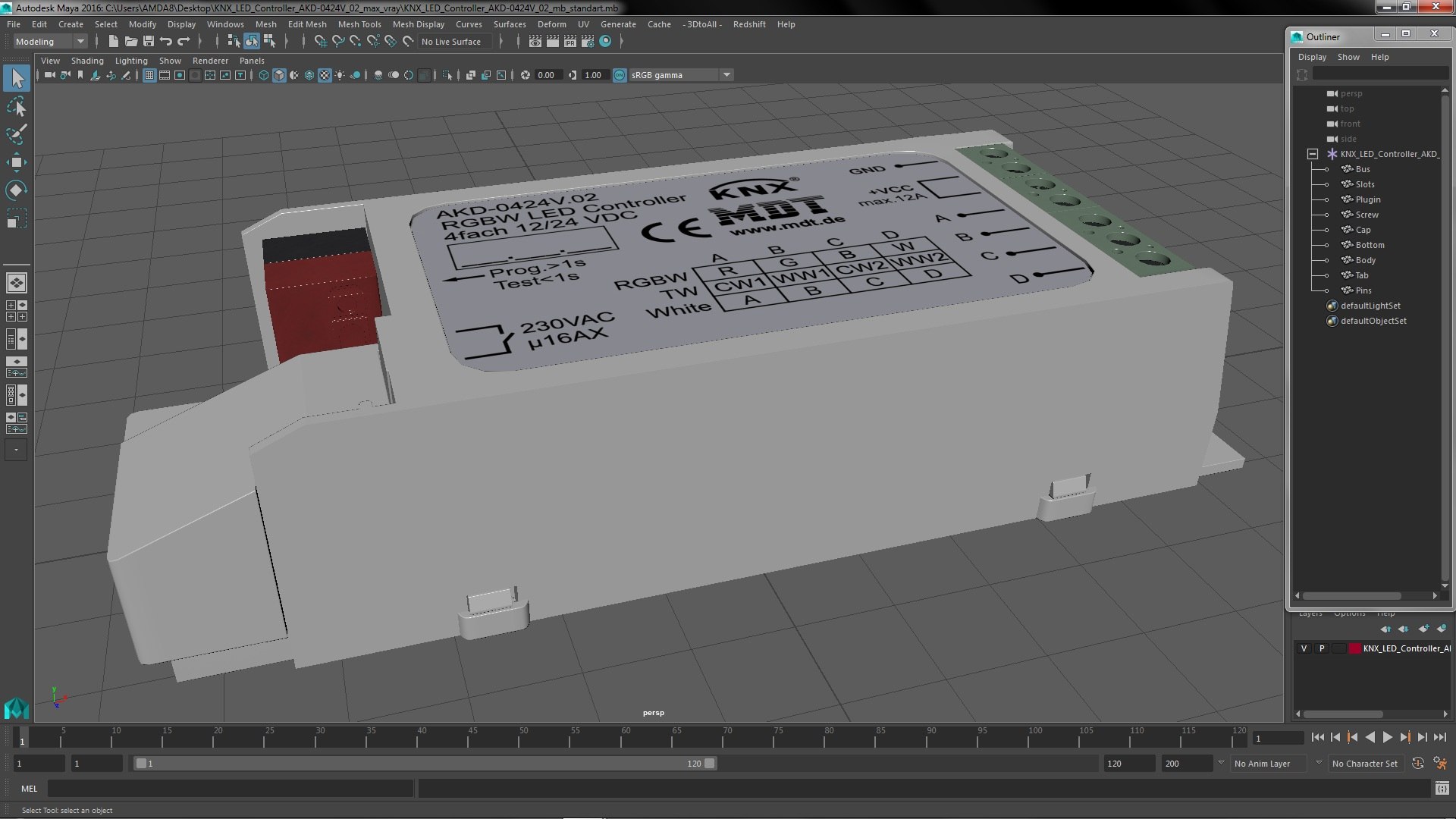The image size is (1456, 819).
Task: Choose the Paint Selection tool
Action: click(x=16, y=135)
